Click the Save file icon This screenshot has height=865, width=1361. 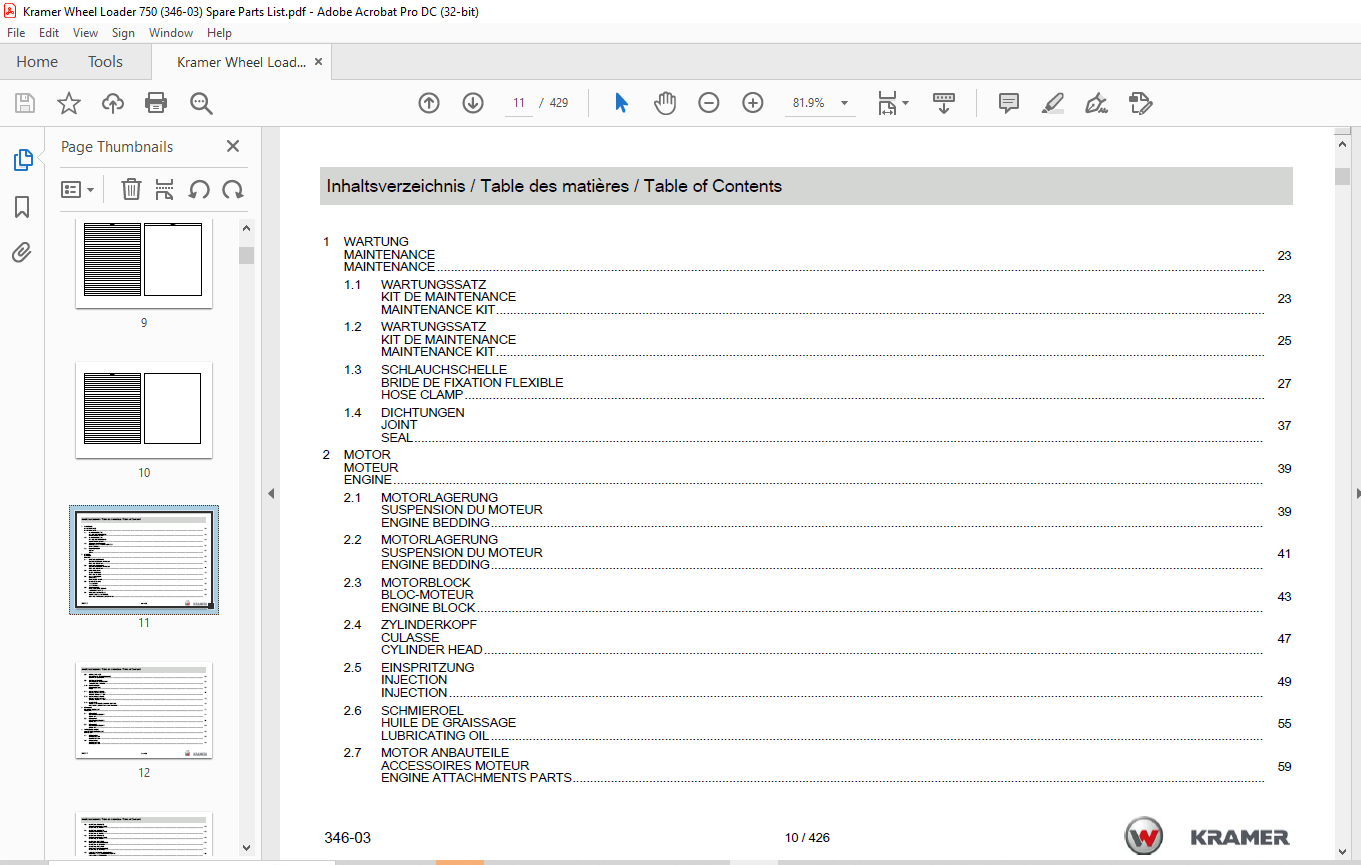(25, 103)
